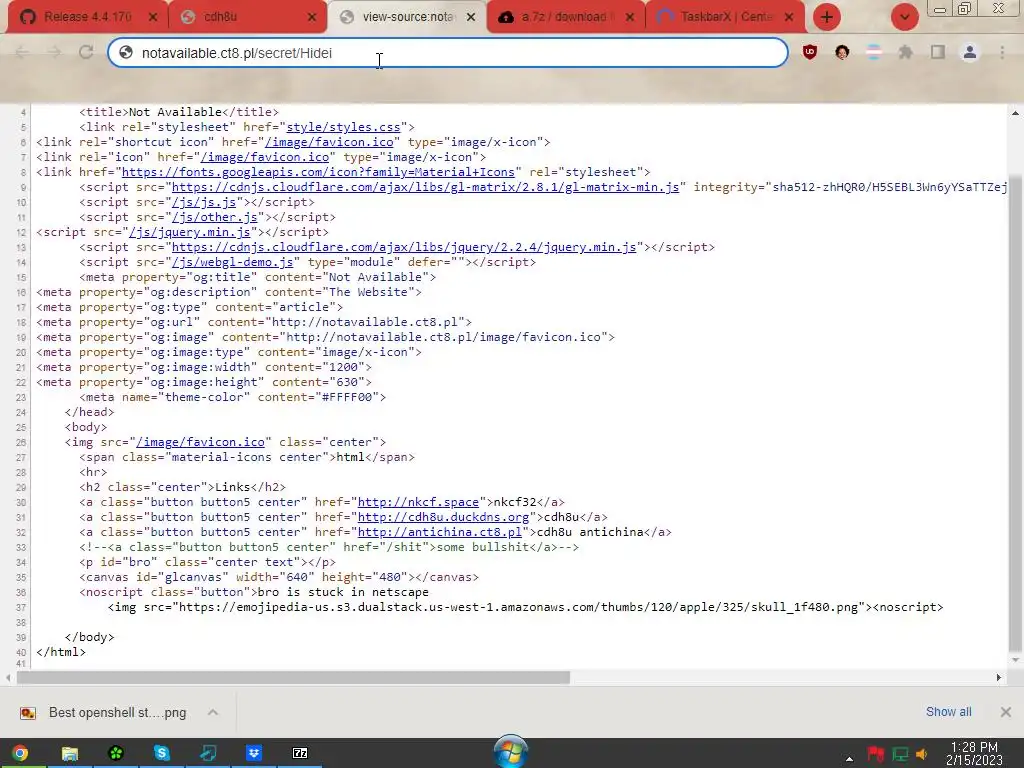Click the reload page icon

click(x=86, y=52)
